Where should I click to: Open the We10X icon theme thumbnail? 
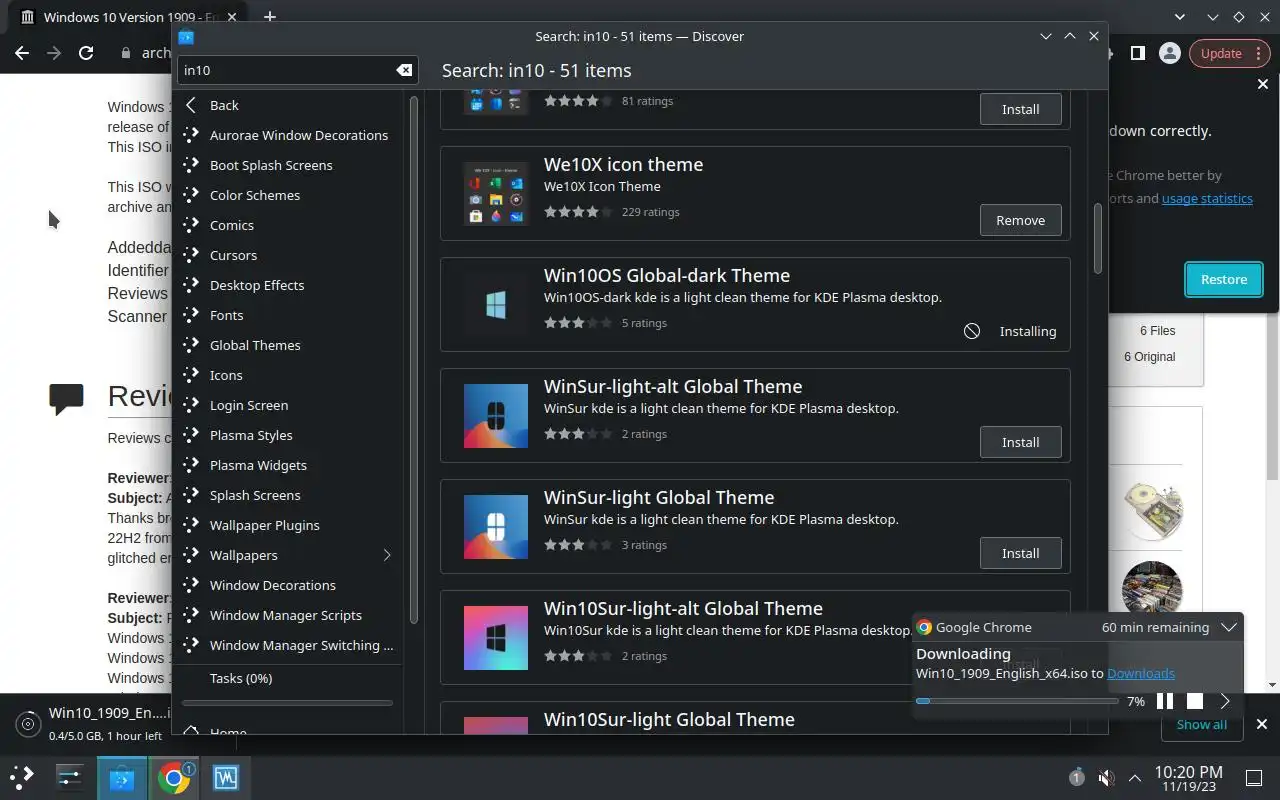point(496,194)
